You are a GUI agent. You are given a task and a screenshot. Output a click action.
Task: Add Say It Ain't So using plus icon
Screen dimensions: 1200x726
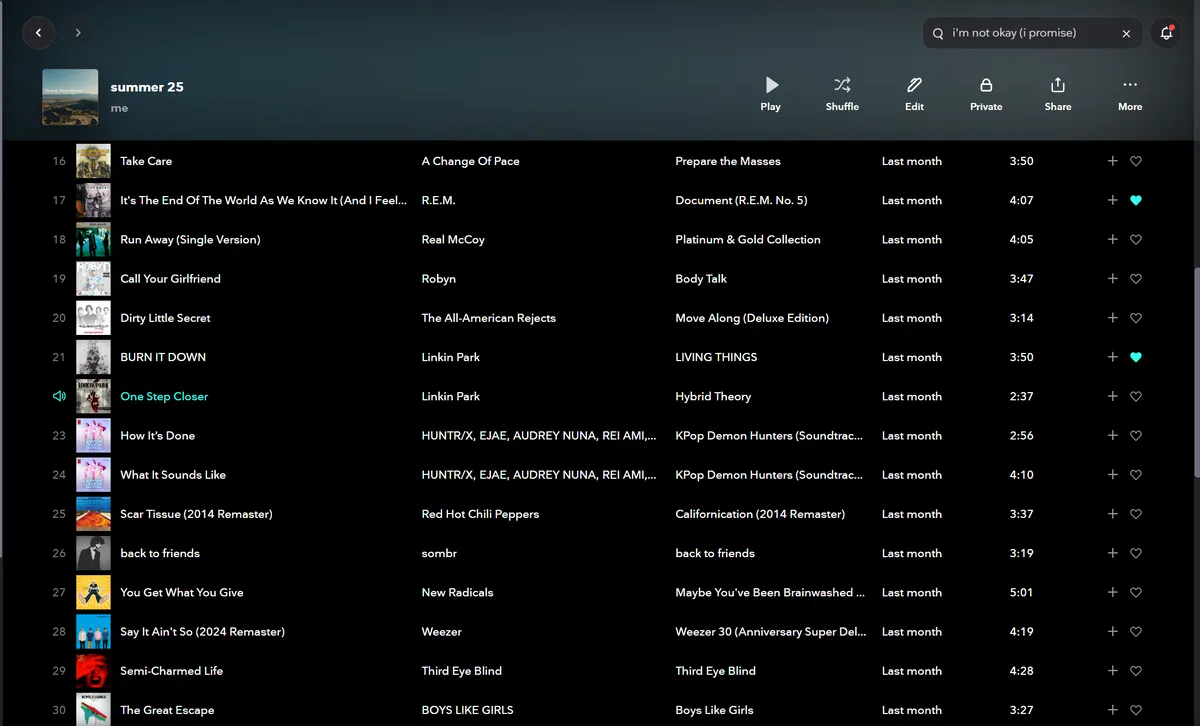1112,632
